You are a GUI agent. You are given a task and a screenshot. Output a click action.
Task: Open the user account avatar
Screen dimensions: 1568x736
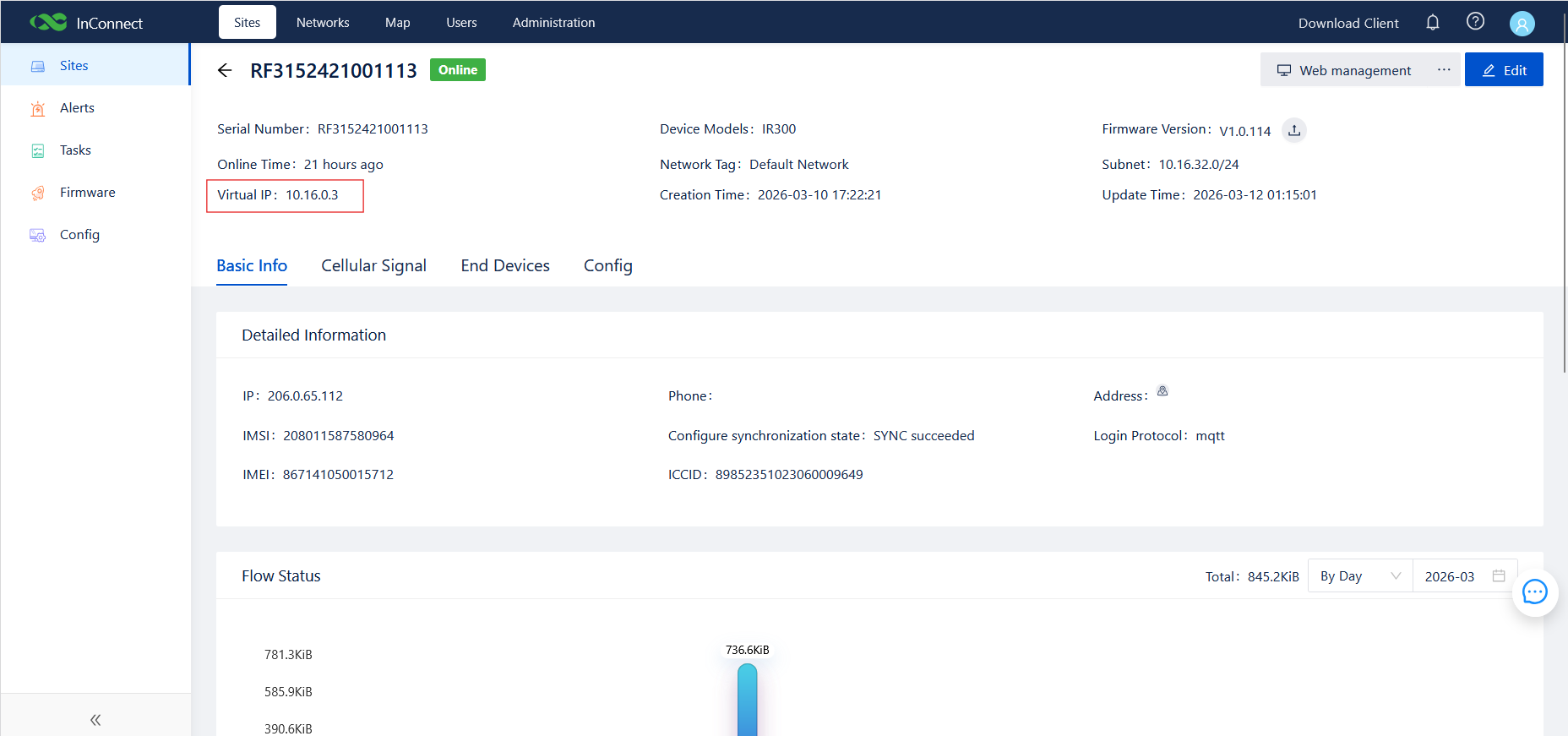click(x=1522, y=24)
